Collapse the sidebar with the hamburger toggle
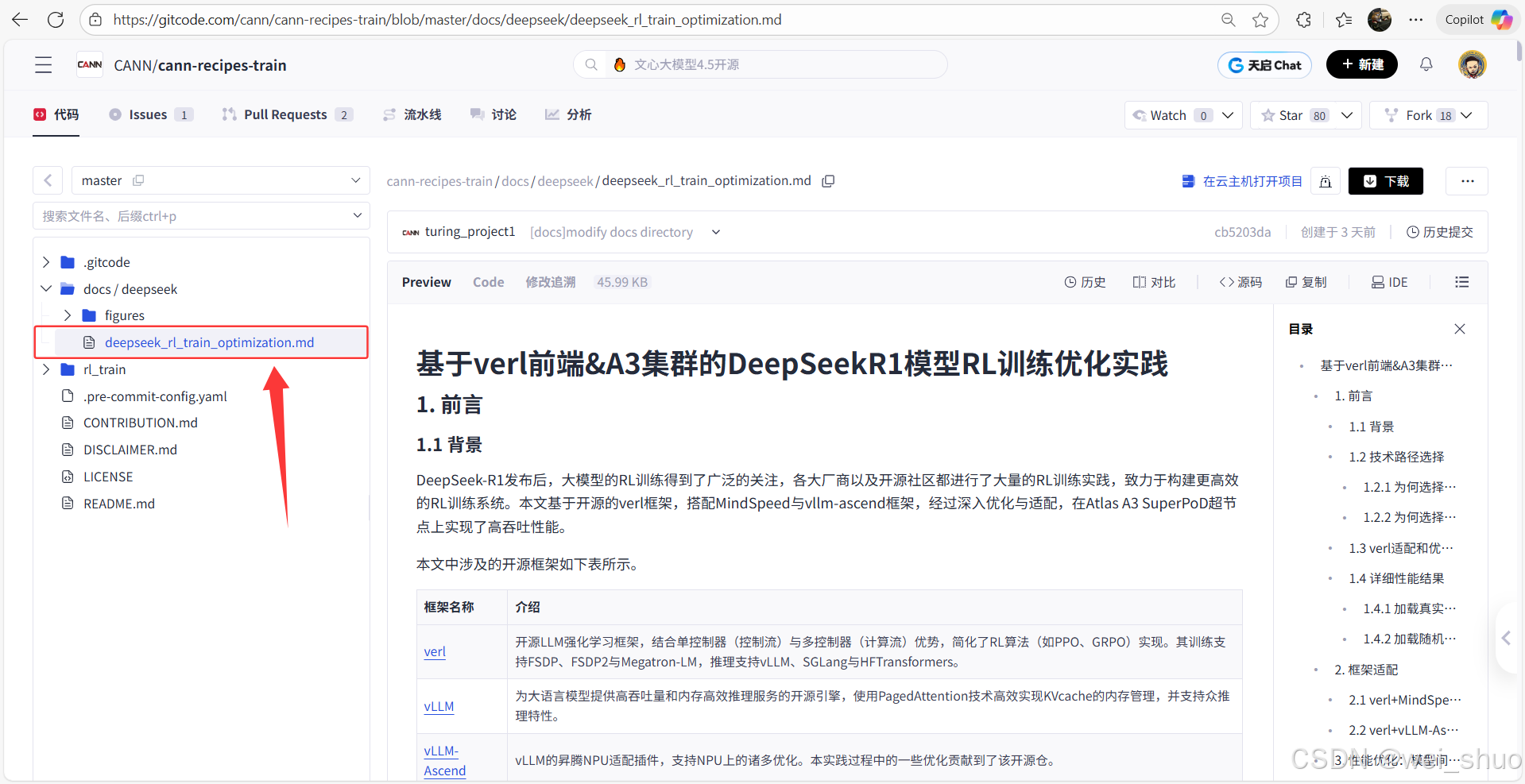The image size is (1525, 784). tap(43, 64)
